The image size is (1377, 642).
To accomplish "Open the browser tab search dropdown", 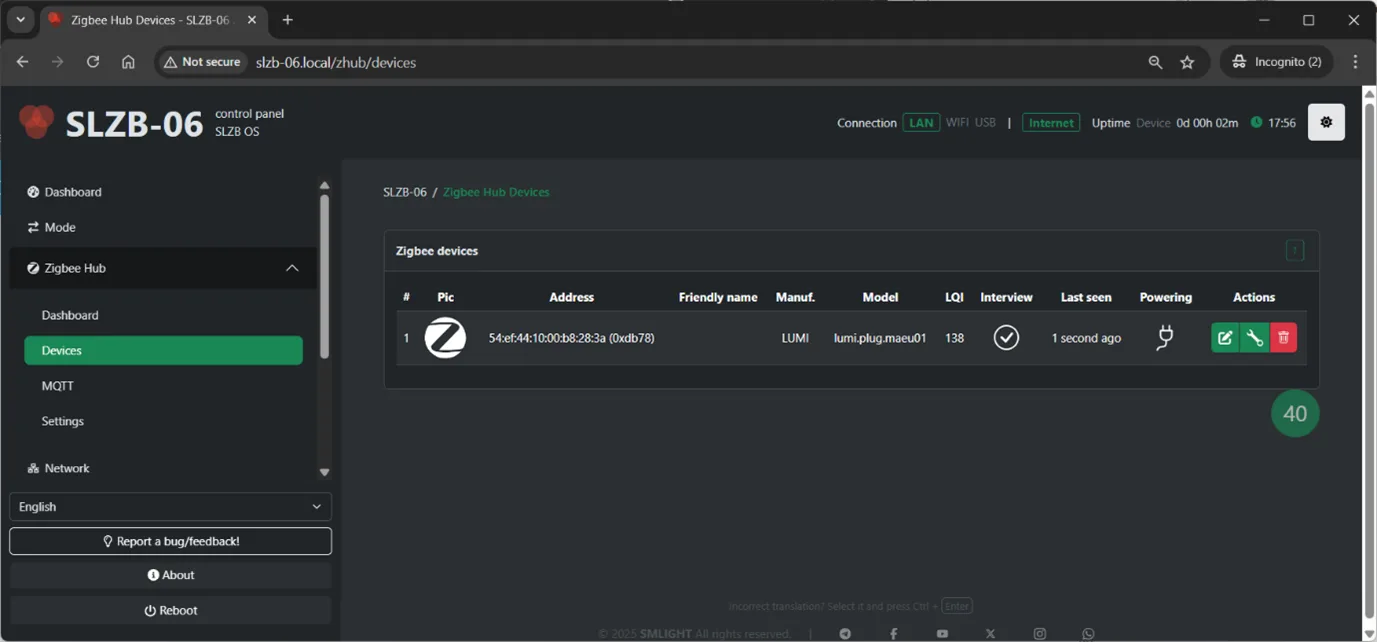I will tap(20, 20).
